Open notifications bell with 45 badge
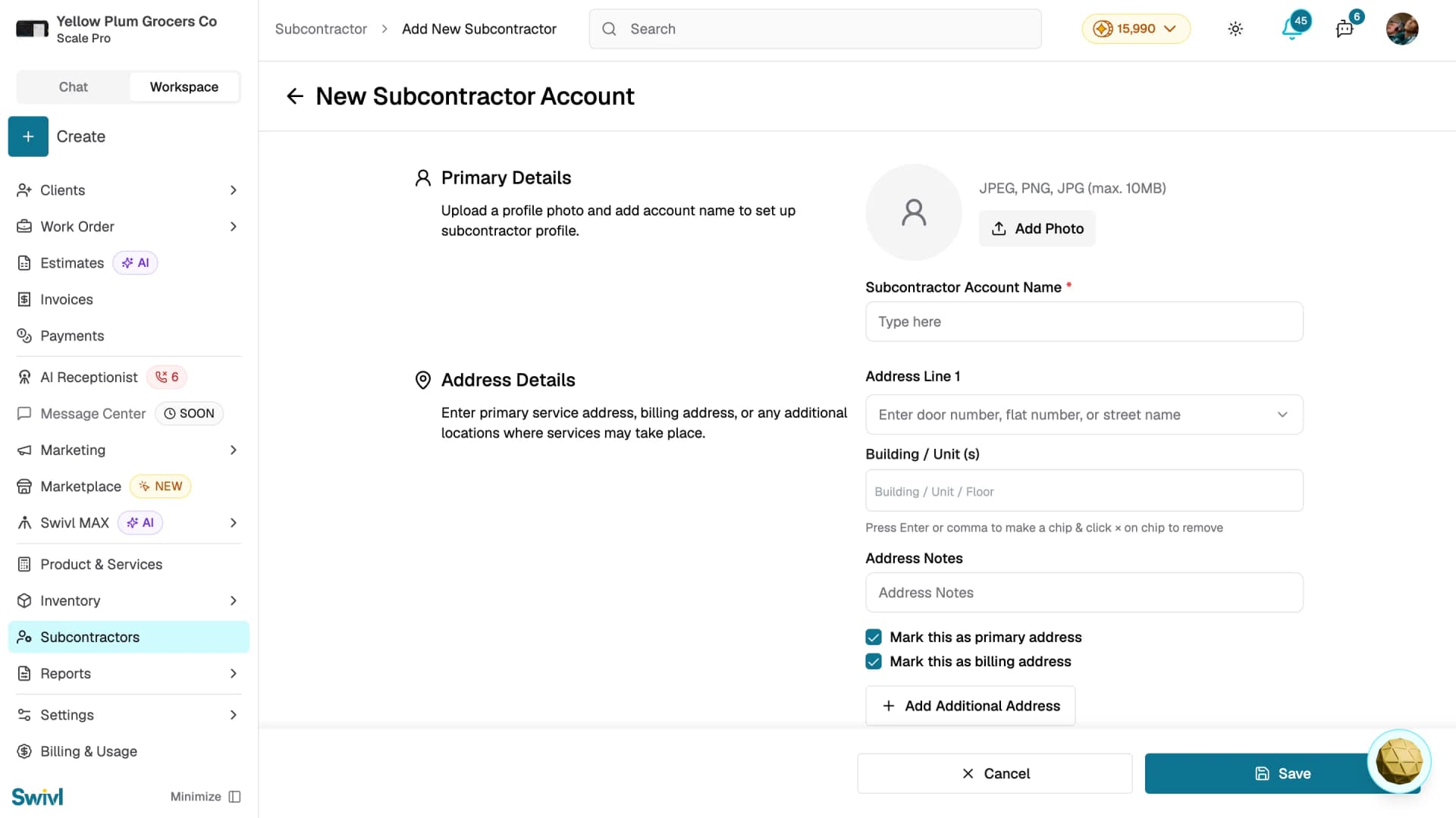Image resolution: width=1456 pixels, height=818 pixels. [x=1292, y=29]
